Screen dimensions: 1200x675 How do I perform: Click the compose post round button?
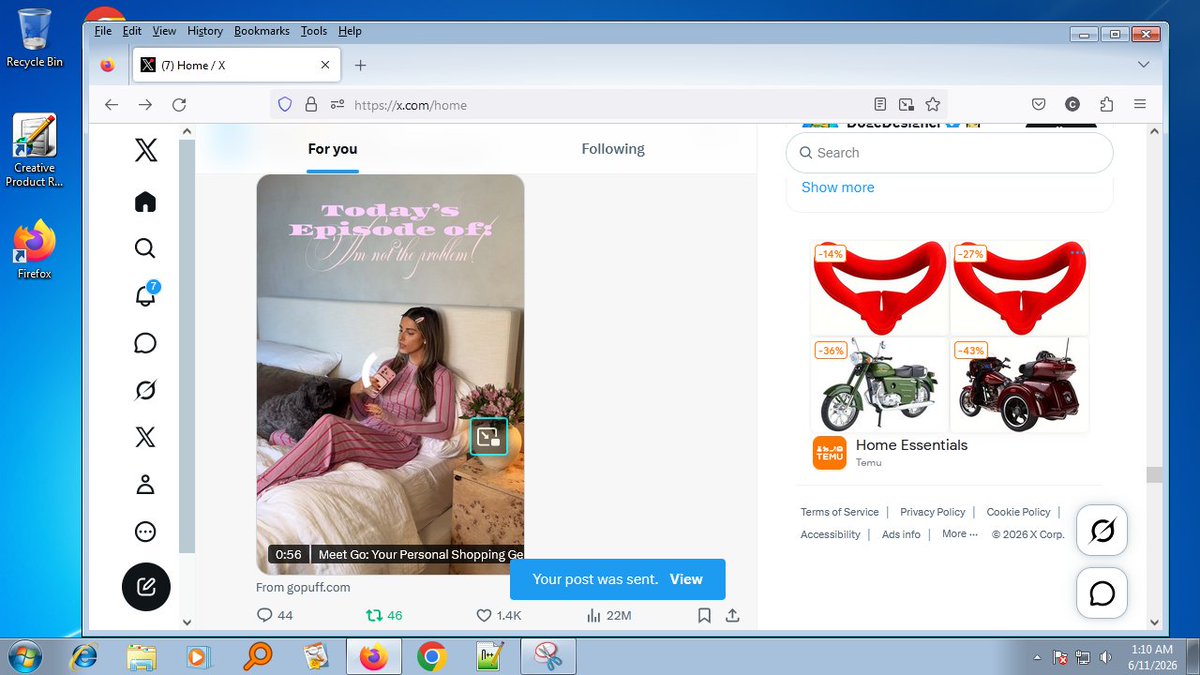point(146,586)
